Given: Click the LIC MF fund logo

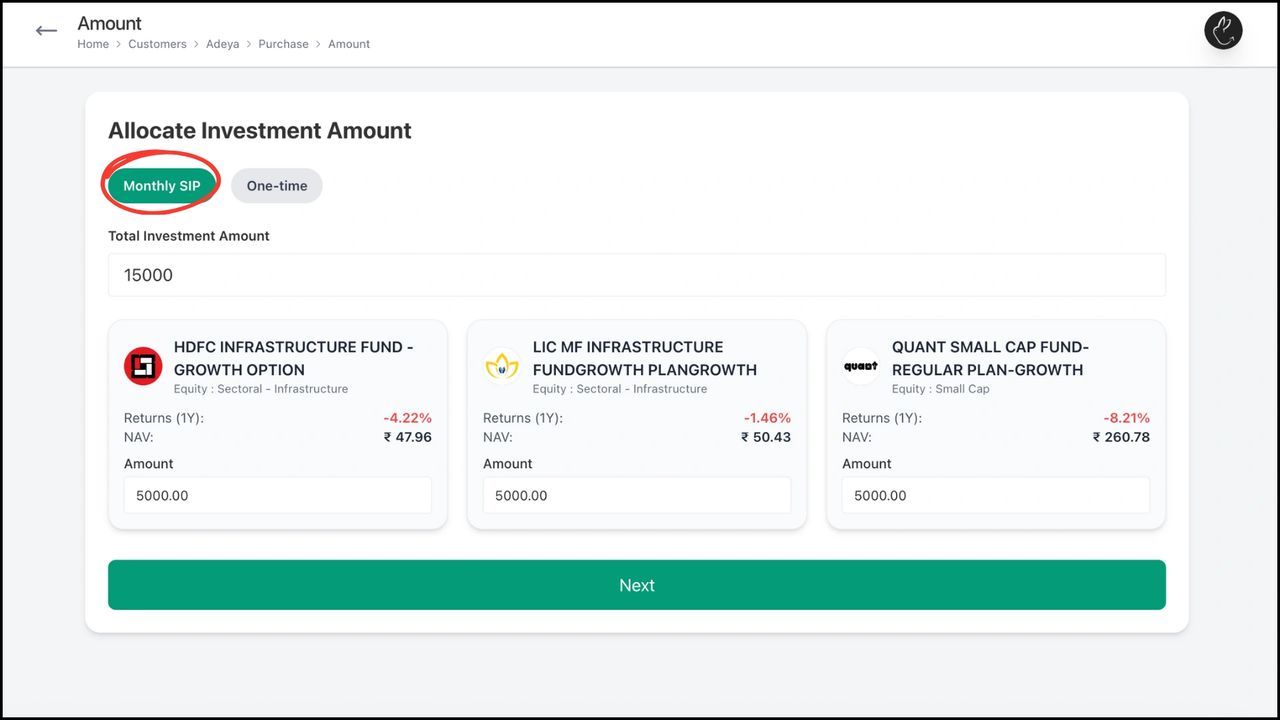Looking at the screenshot, I should [502, 367].
